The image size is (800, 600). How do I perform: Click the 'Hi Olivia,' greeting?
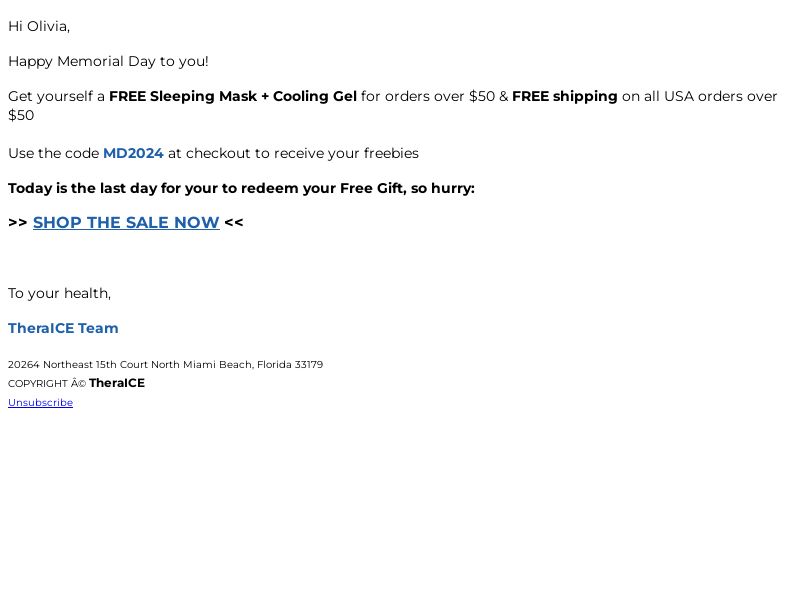click(39, 27)
